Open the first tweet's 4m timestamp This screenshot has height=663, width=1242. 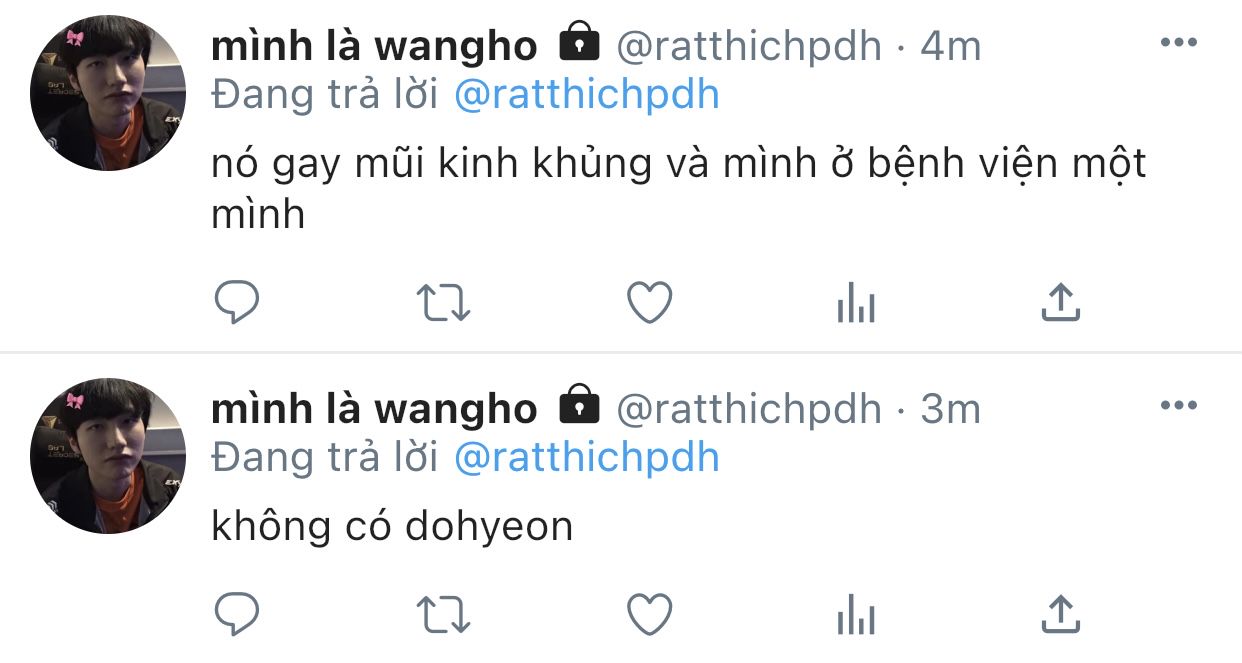tap(950, 45)
